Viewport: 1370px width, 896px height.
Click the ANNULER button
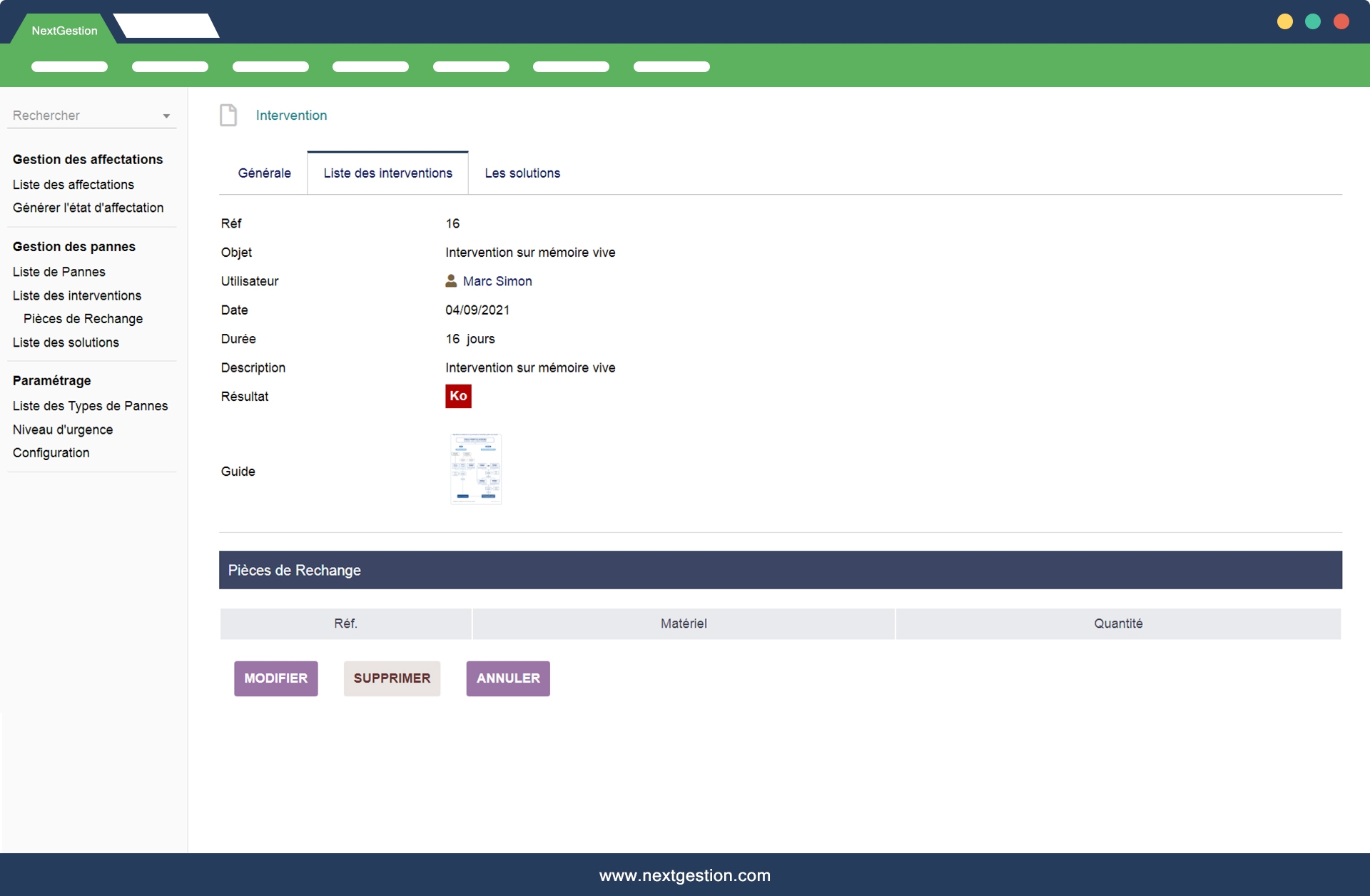(x=507, y=678)
